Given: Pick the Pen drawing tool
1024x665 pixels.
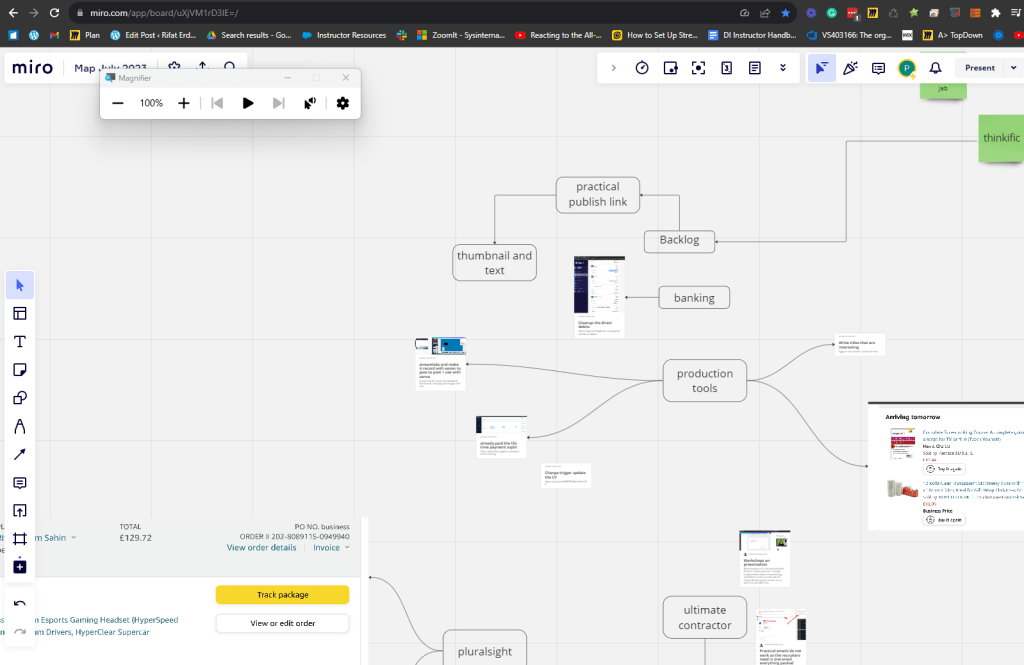Looking at the screenshot, I should pyautogui.click(x=20, y=427).
